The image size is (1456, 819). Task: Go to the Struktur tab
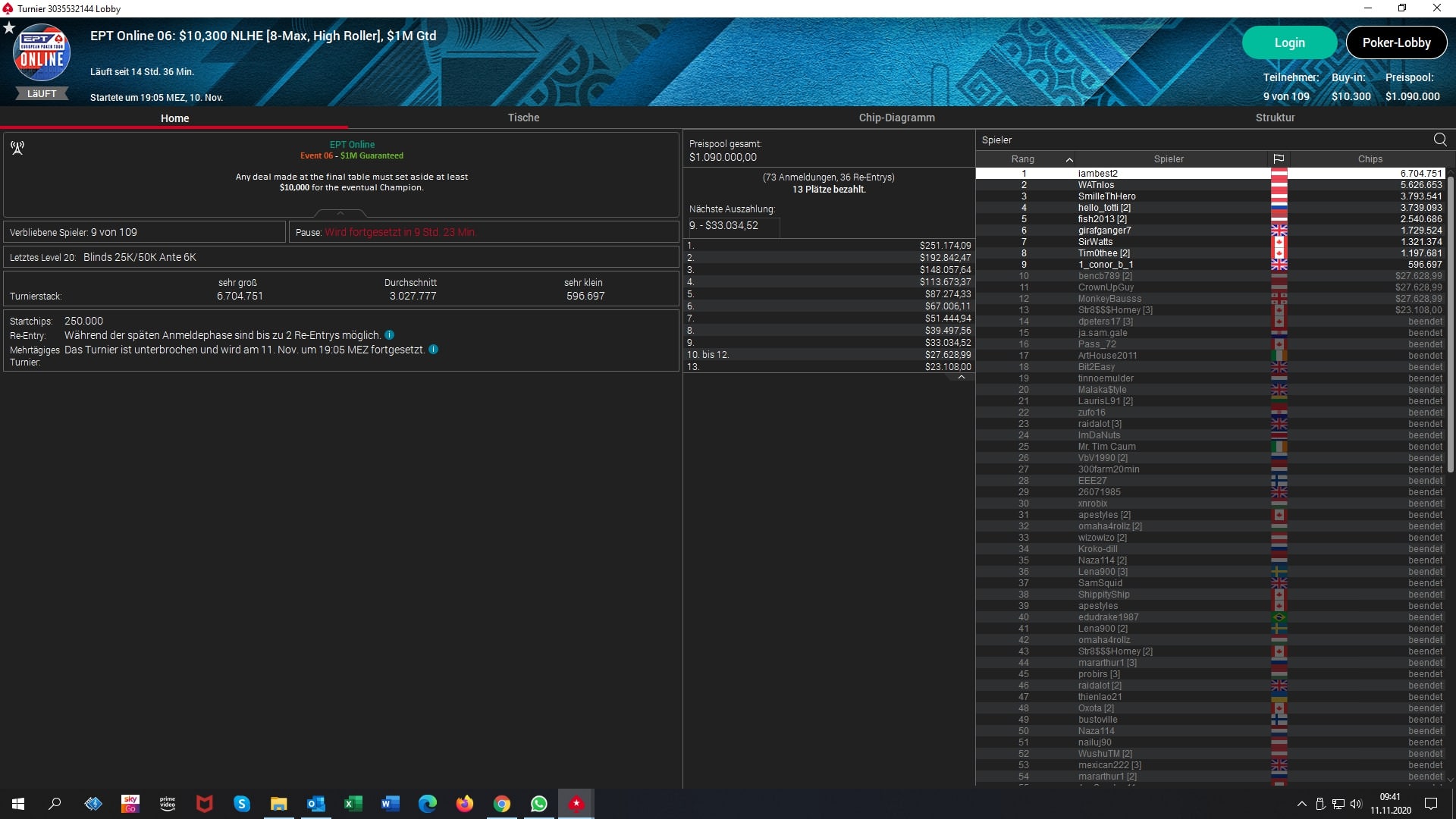[1275, 118]
